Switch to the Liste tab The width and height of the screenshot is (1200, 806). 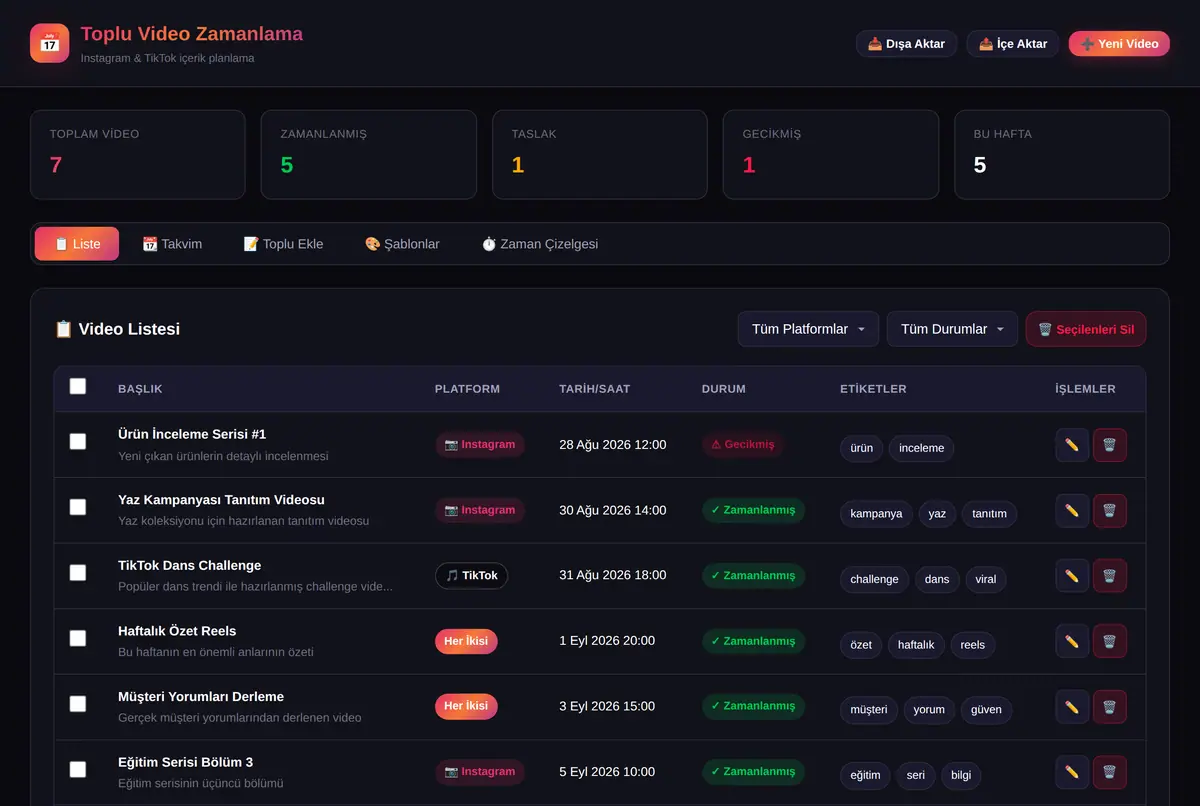pos(77,244)
